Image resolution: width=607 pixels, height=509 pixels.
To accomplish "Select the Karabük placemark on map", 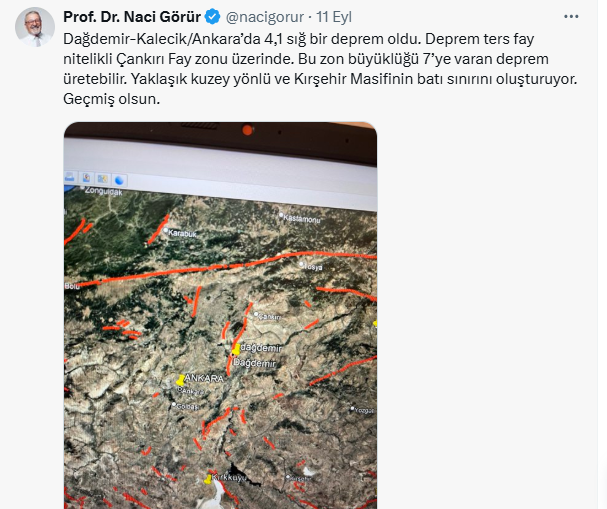I will pyautogui.click(x=181, y=233).
